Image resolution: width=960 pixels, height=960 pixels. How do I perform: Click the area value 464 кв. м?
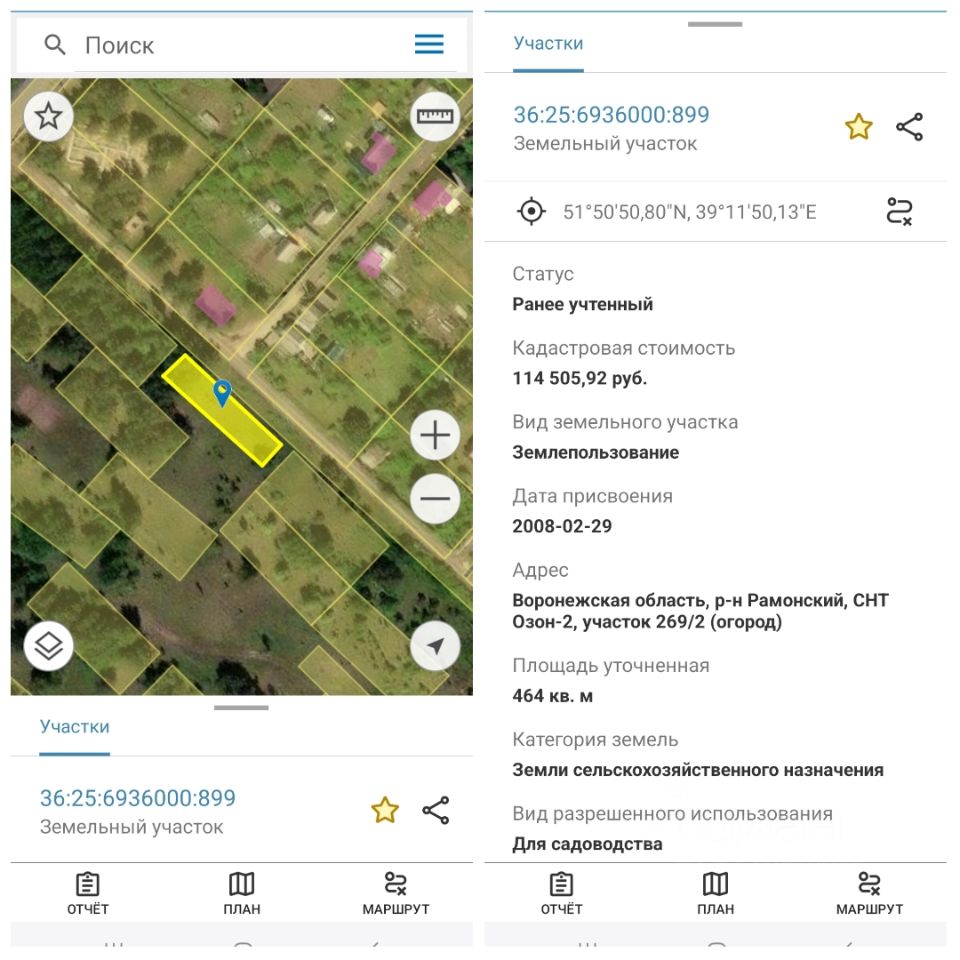coord(553,696)
